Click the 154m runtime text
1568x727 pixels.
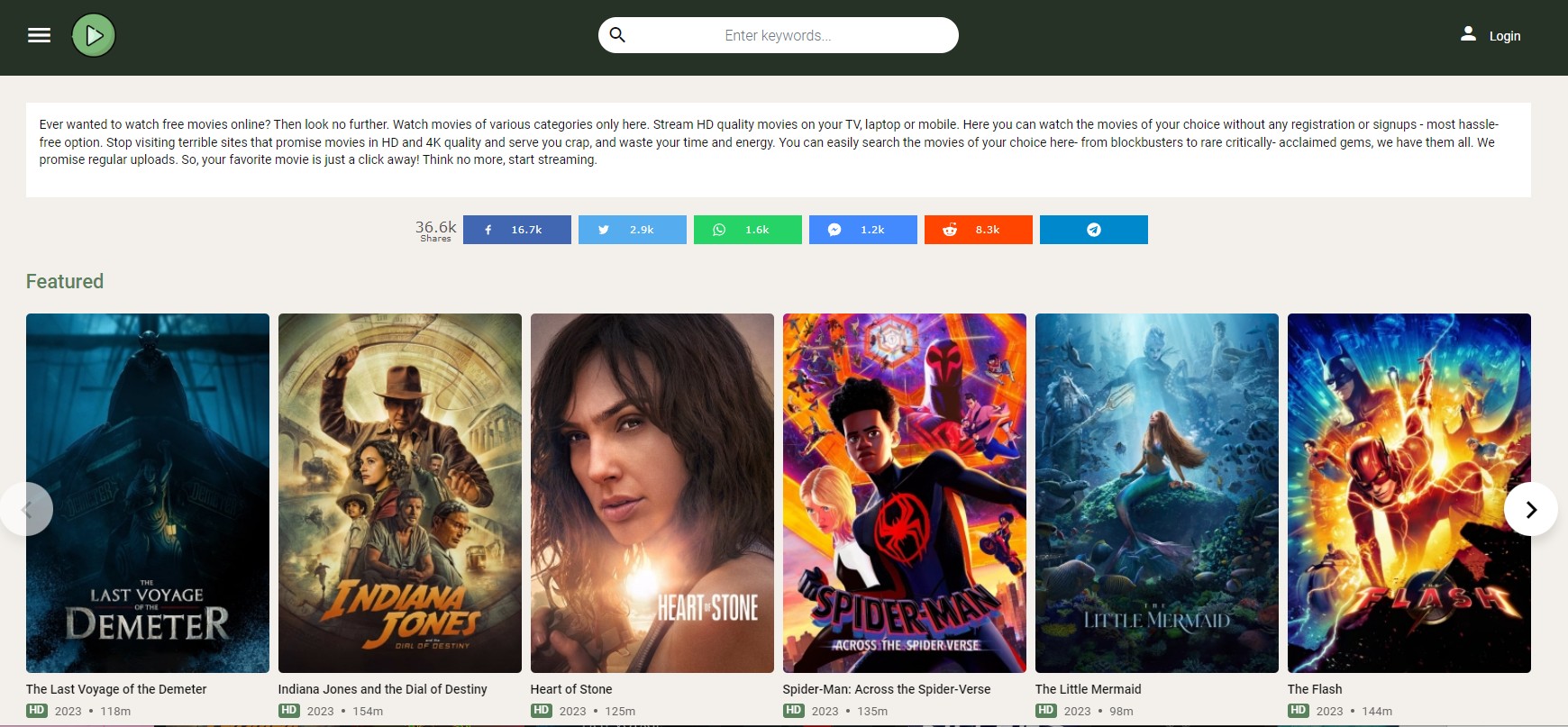point(368,711)
